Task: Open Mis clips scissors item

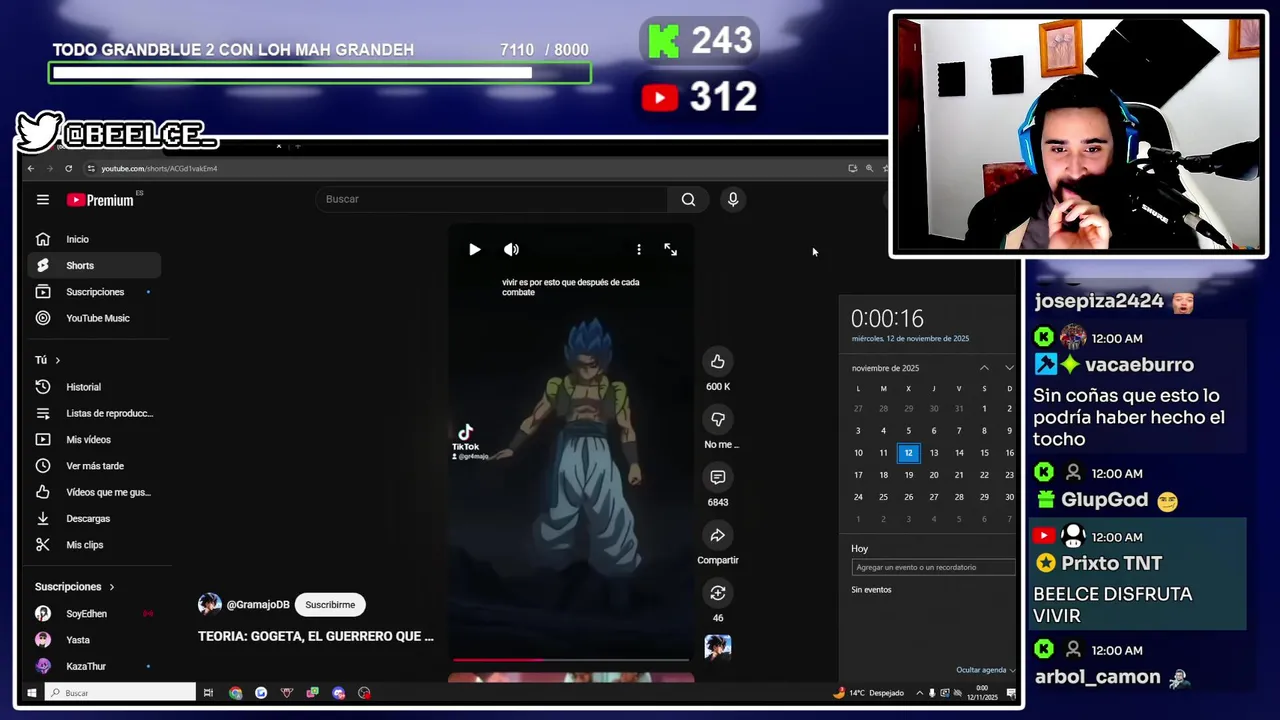Action: (x=94, y=545)
